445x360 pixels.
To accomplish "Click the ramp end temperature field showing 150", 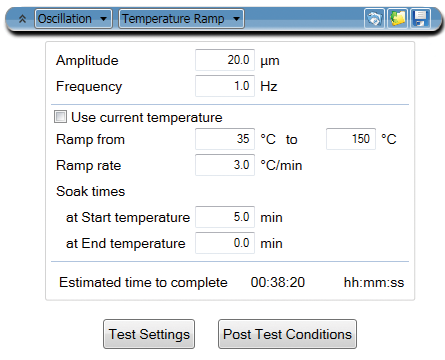I will tap(351, 139).
